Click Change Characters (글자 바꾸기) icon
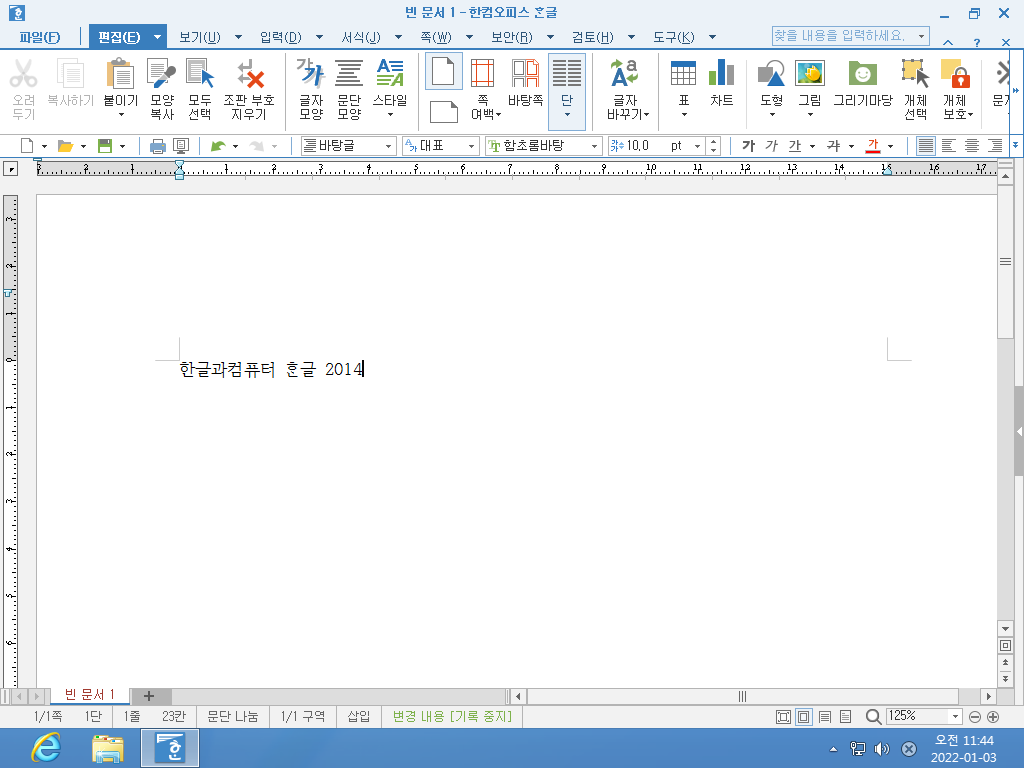 624,73
